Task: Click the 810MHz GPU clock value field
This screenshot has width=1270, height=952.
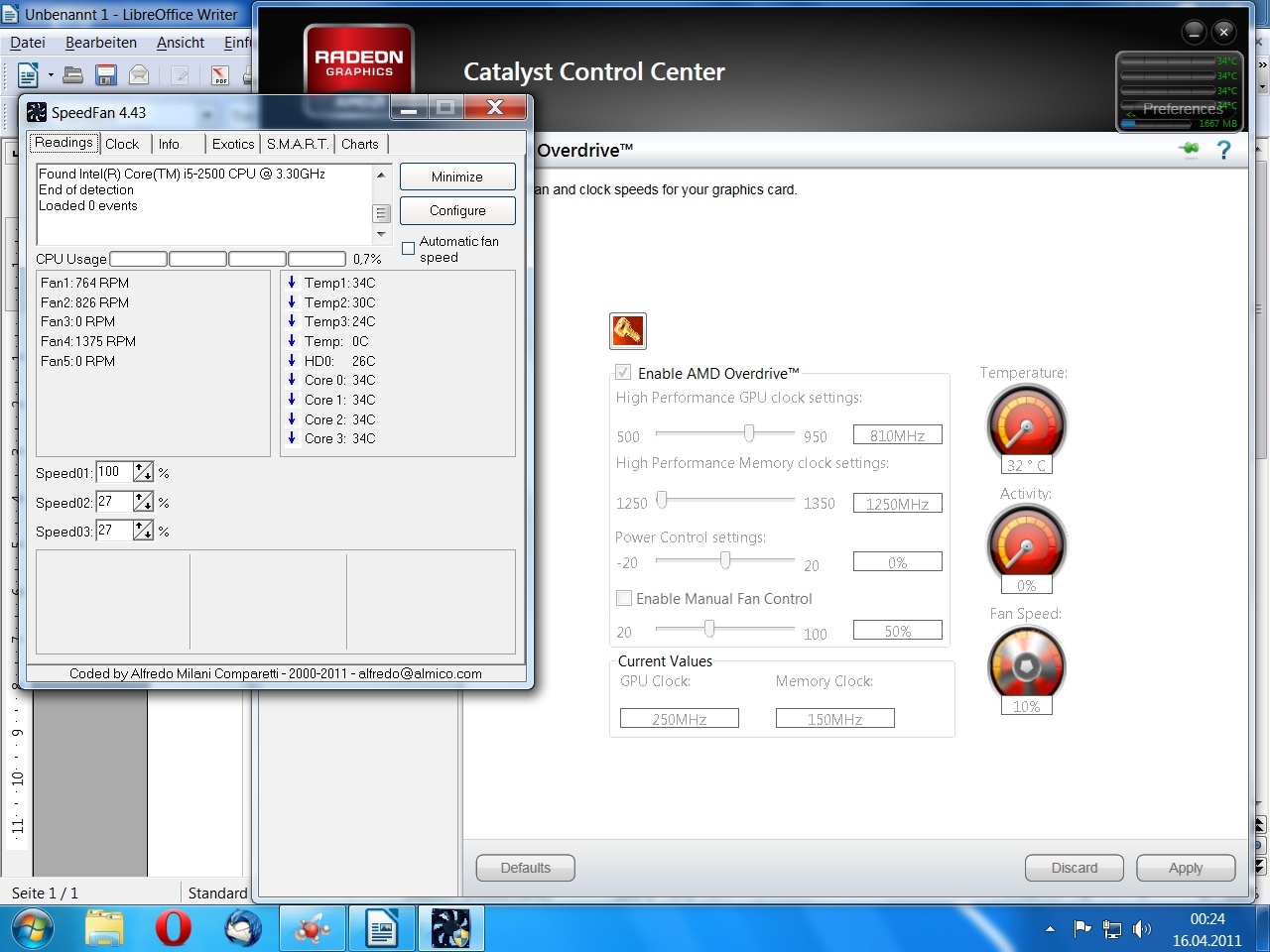Action: coord(898,434)
